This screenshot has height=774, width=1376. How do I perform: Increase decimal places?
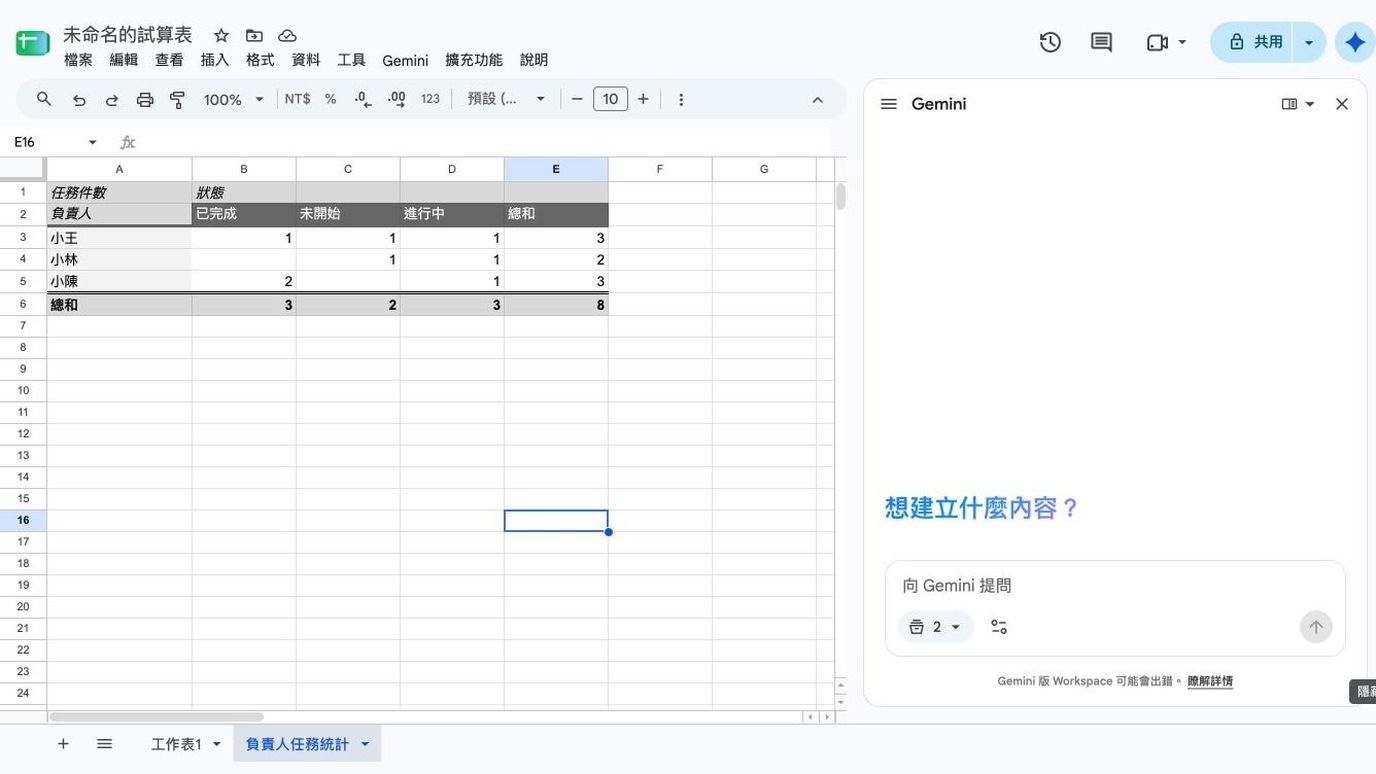coord(397,99)
